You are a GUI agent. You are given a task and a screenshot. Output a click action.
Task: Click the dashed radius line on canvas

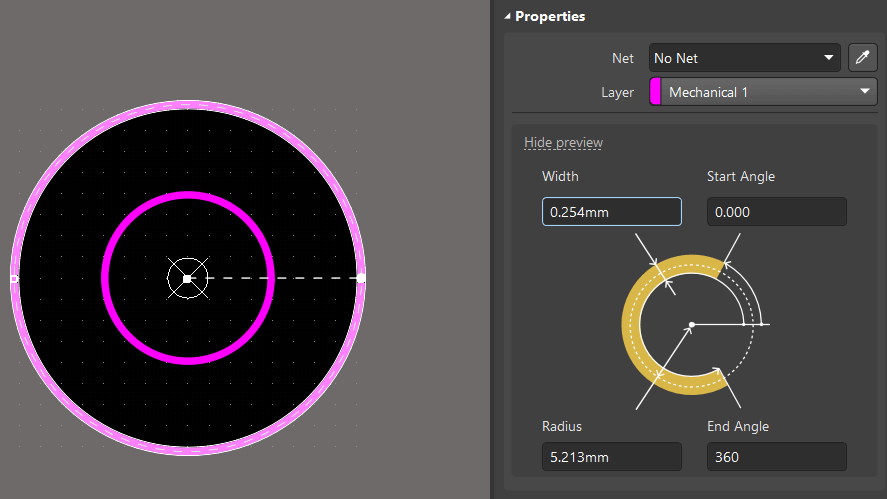[280, 278]
